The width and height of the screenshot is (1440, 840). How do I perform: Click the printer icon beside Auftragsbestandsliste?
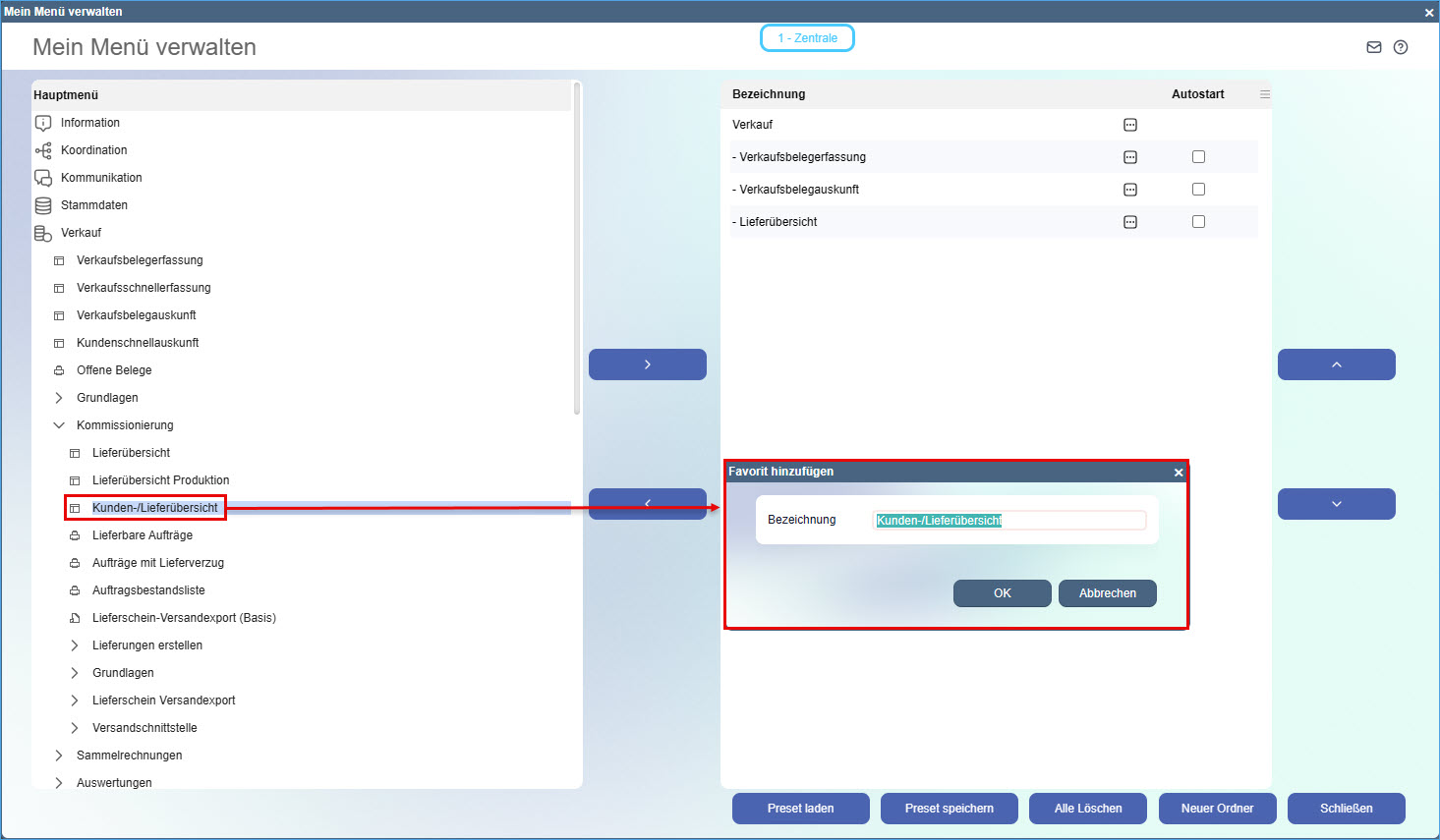pos(75,590)
